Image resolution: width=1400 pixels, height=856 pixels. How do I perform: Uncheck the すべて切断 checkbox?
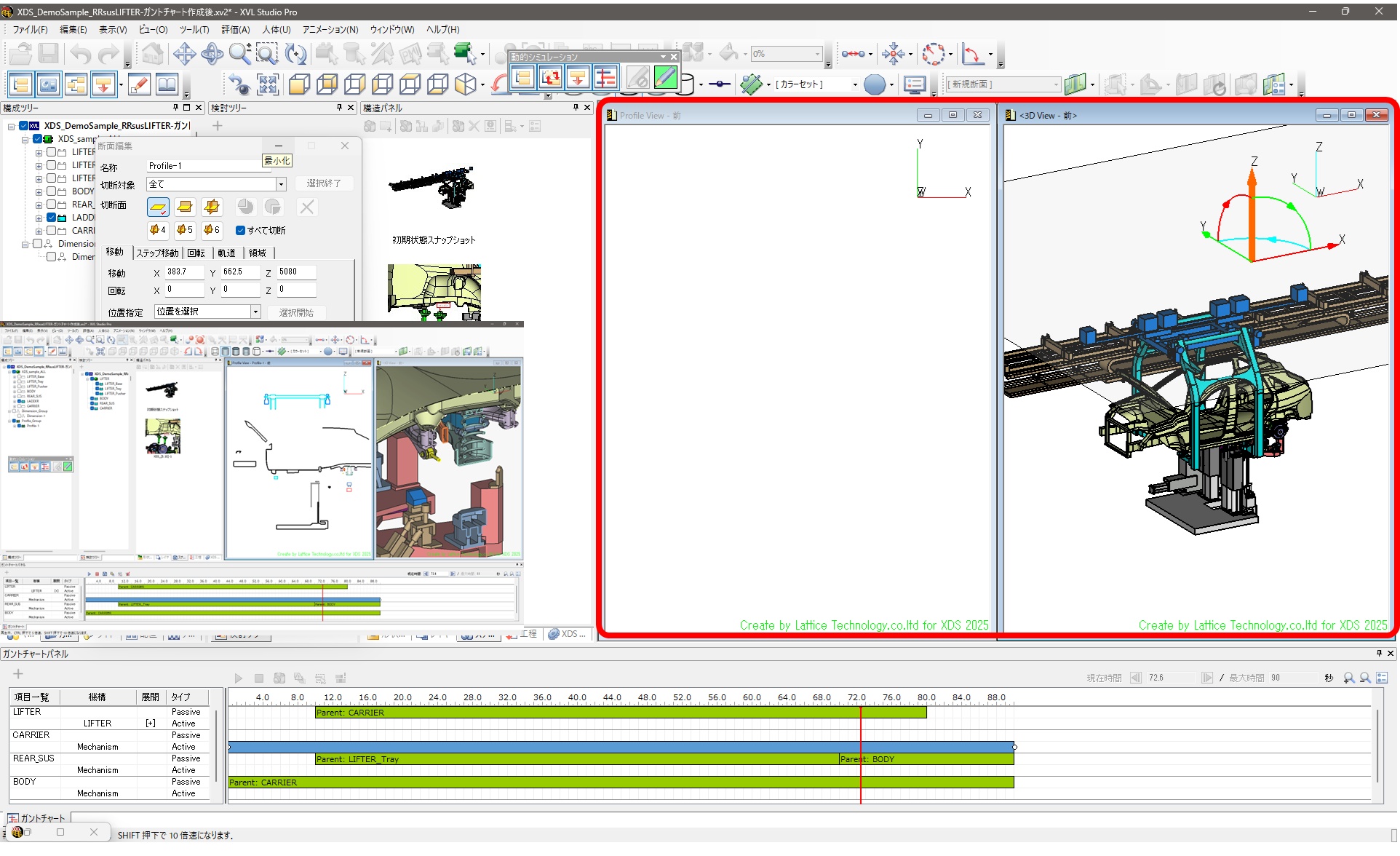(240, 231)
